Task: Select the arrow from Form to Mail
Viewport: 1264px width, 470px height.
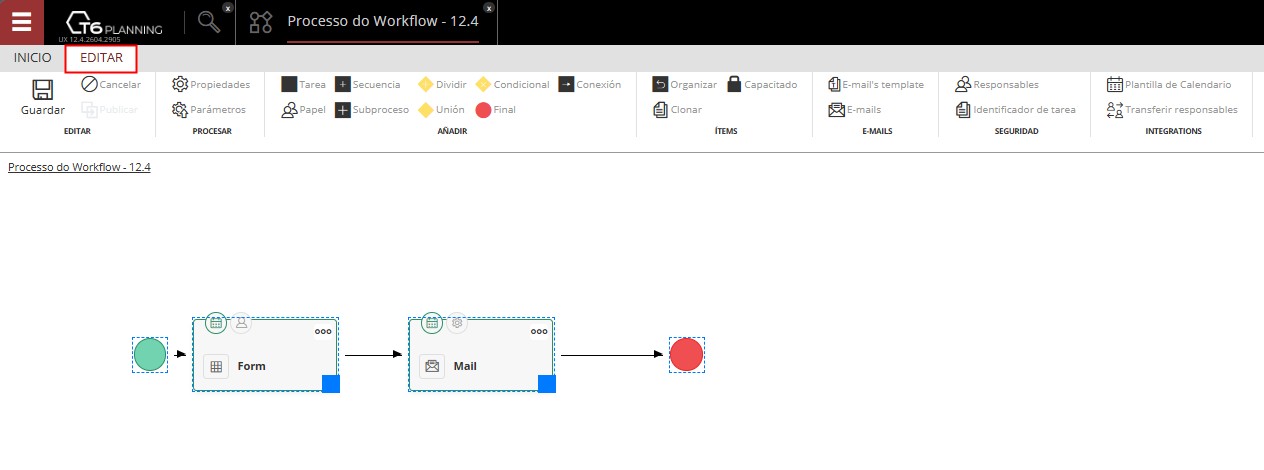Action: (x=373, y=354)
